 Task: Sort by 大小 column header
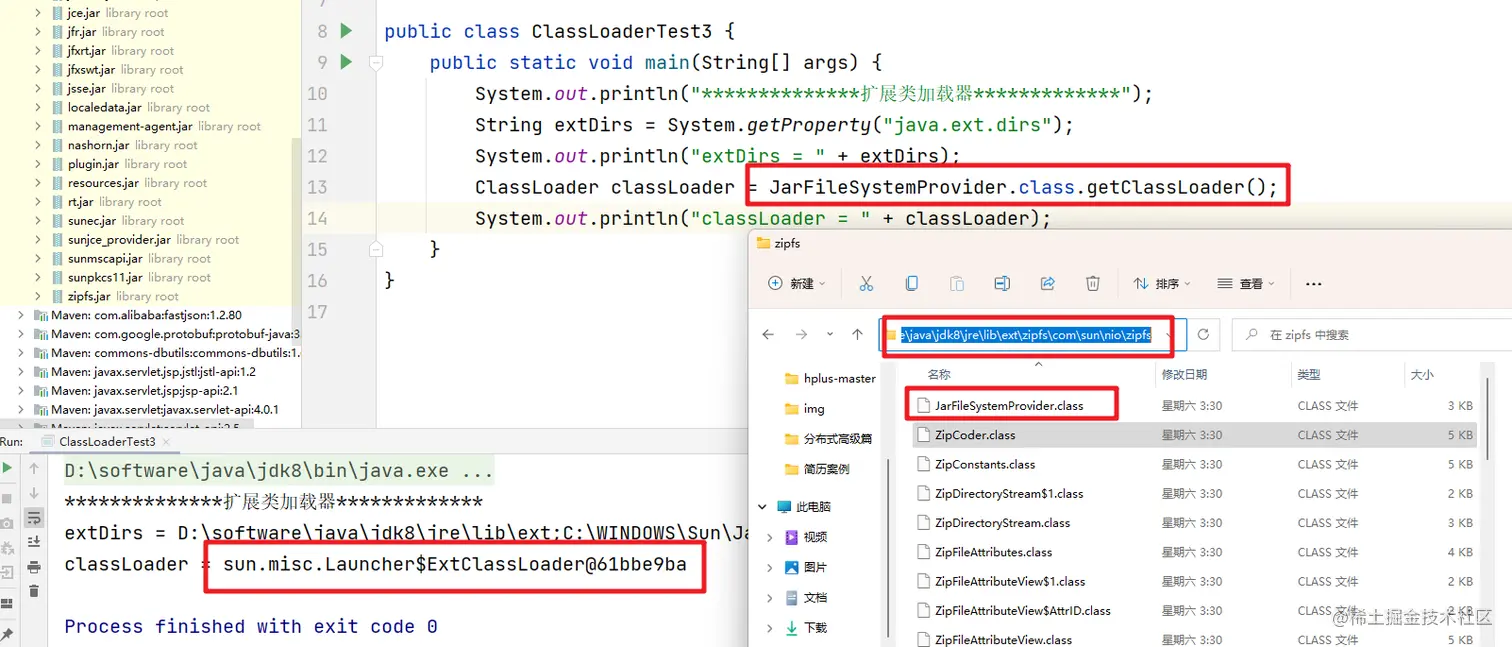tap(1421, 375)
